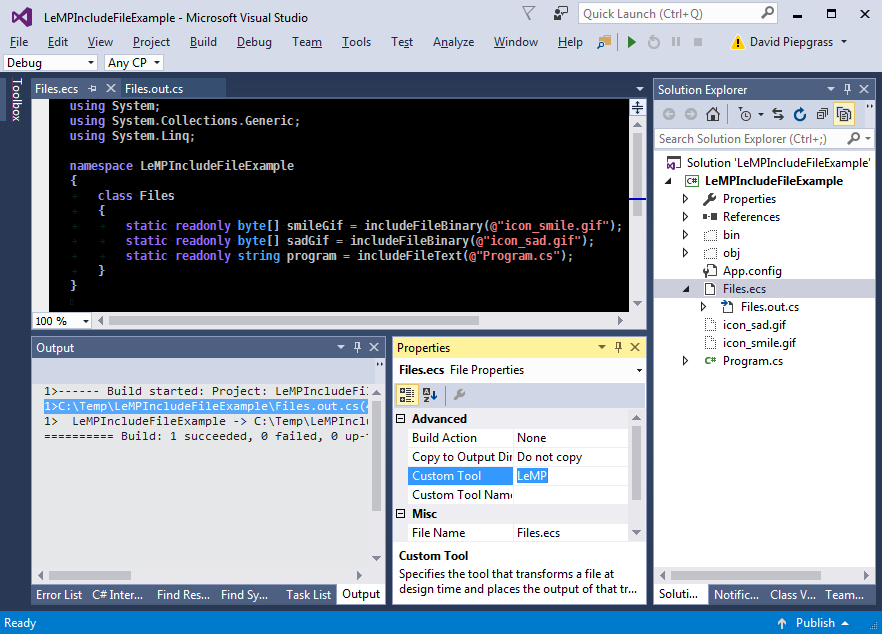Click Solution Explorer Forward arrow icon
This screenshot has width=882, height=634.
coord(691,115)
